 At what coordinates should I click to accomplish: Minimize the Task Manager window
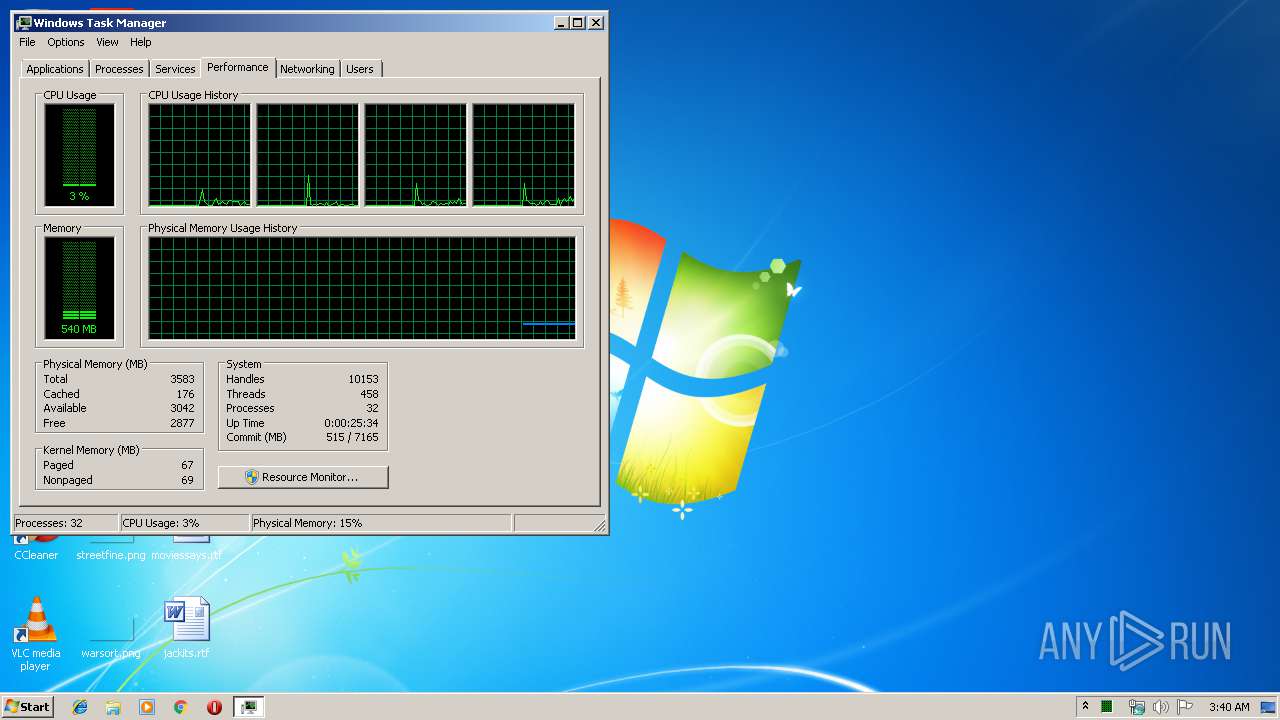[x=561, y=22]
